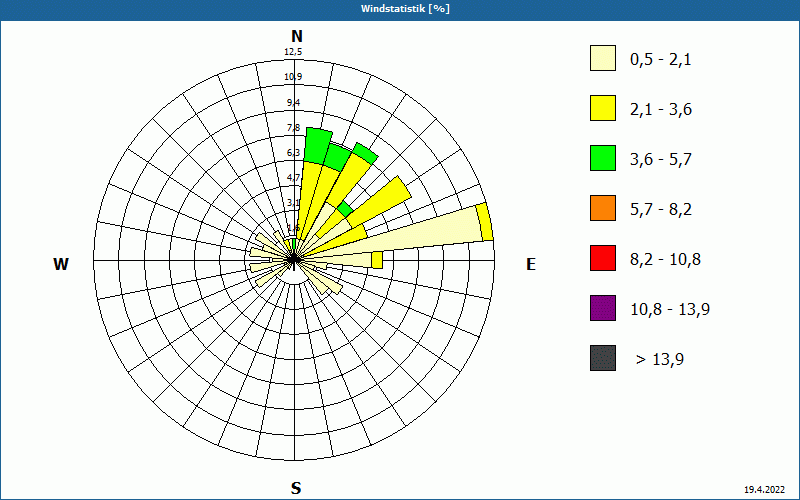Click the small yellow segment on the east bar
Screen dimensions: 800x500
tap(377, 260)
